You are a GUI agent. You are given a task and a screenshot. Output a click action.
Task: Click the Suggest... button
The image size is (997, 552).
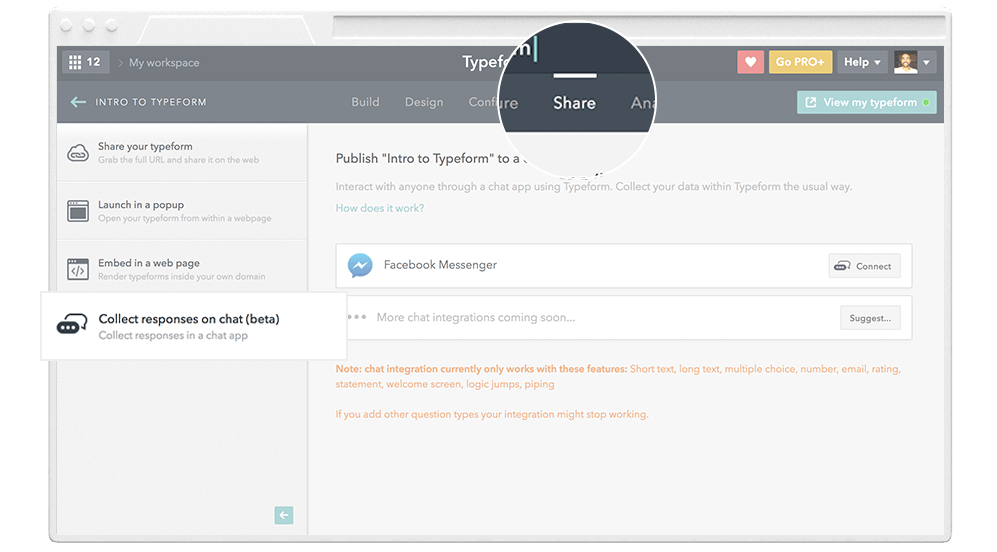click(x=870, y=318)
